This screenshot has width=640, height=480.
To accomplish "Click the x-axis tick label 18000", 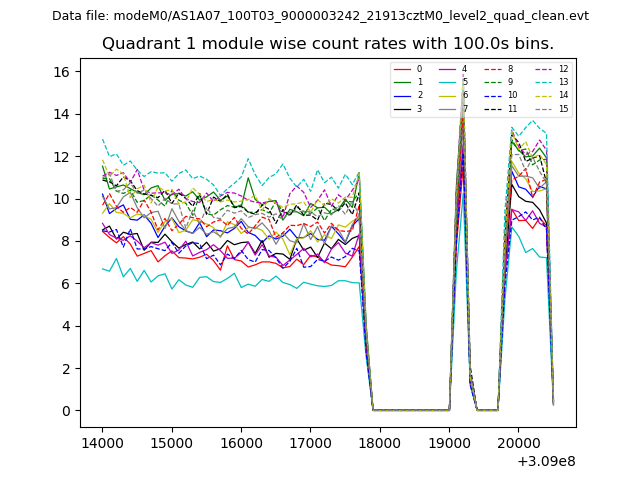I will click(379, 441).
